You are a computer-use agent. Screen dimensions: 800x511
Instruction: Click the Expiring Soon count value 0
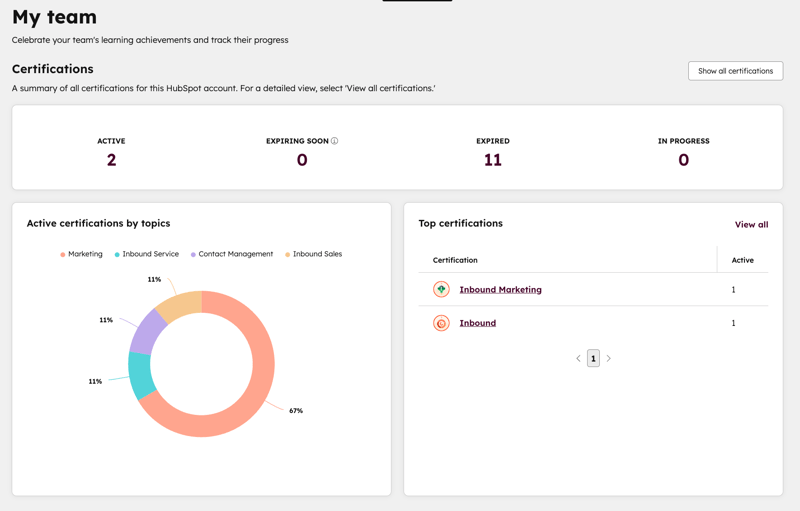302,160
